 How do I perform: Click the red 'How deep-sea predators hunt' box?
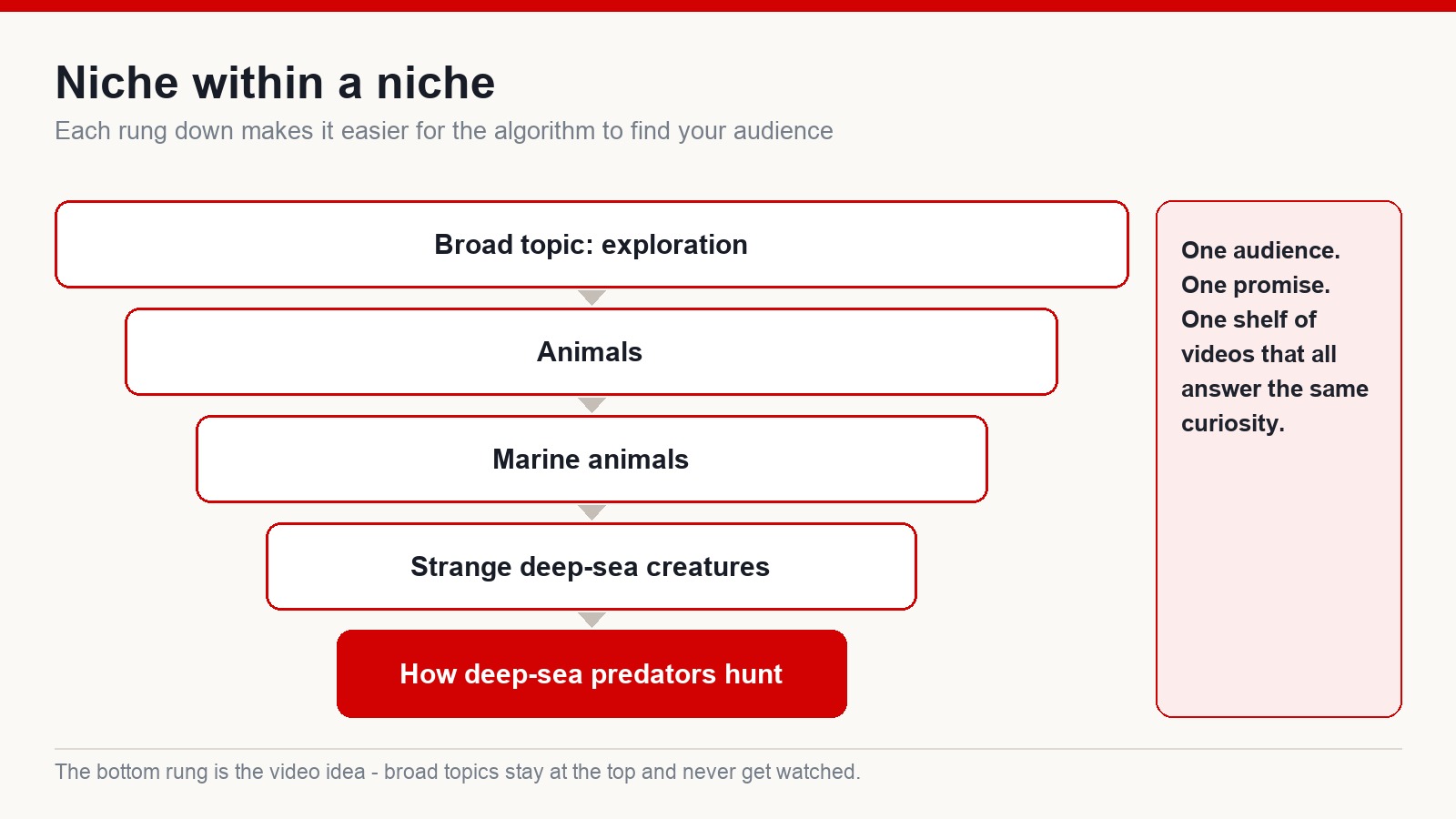point(591,674)
